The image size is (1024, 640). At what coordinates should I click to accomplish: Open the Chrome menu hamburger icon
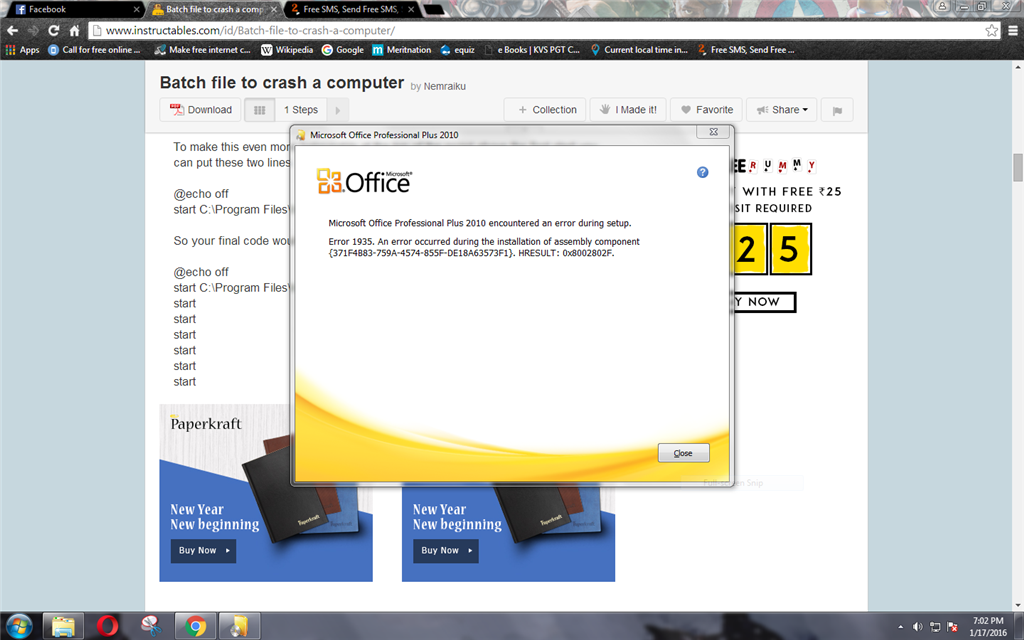tap(1013, 31)
